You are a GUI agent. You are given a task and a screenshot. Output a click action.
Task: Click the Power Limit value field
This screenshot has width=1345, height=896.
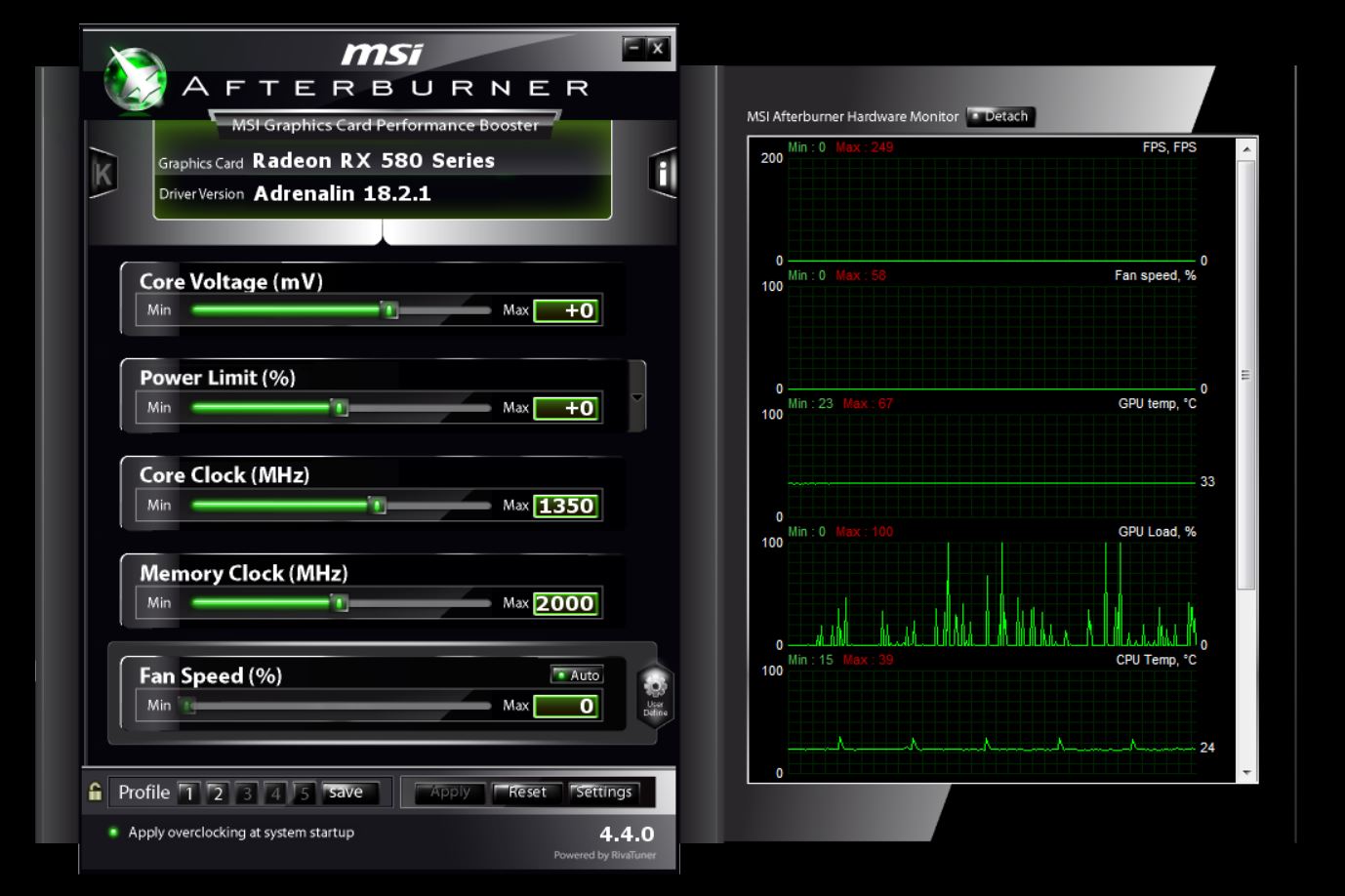(x=566, y=408)
